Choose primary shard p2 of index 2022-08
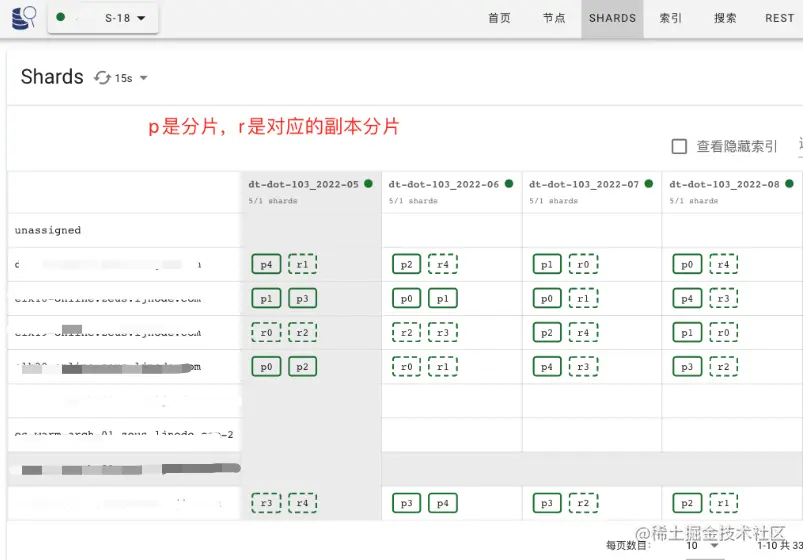The image size is (803, 560). [x=687, y=503]
